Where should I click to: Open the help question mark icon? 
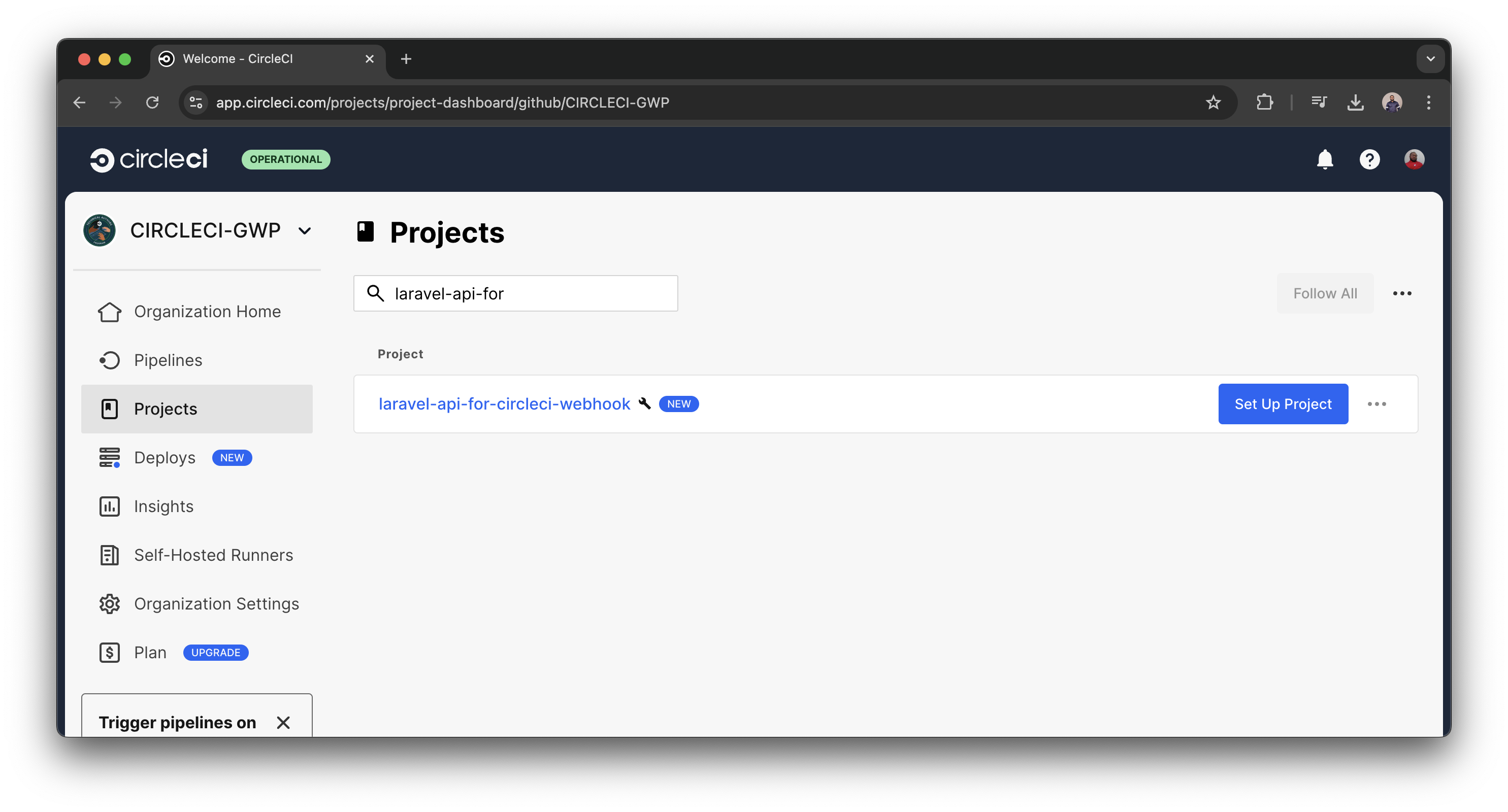[x=1369, y=159]
